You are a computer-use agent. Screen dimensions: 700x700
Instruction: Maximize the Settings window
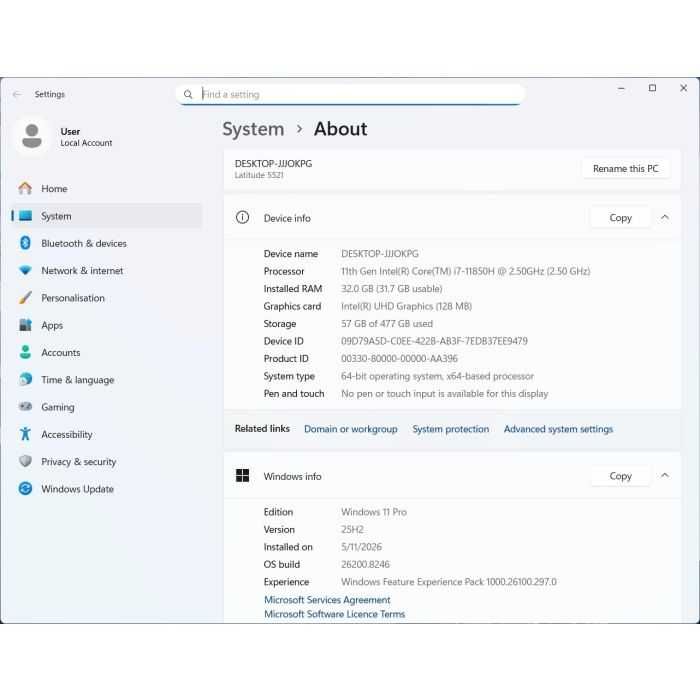coord(652,88)
